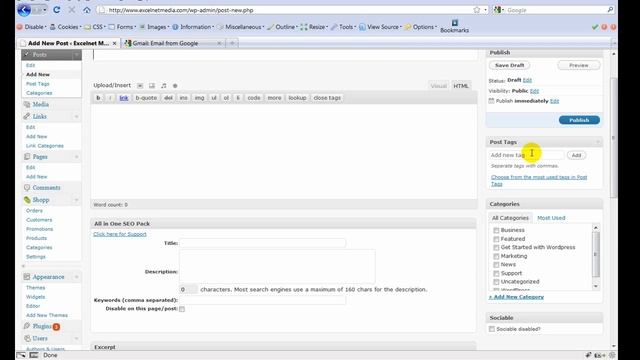
Task: Open the Shopp sidebar section
Action: [40, 200]
